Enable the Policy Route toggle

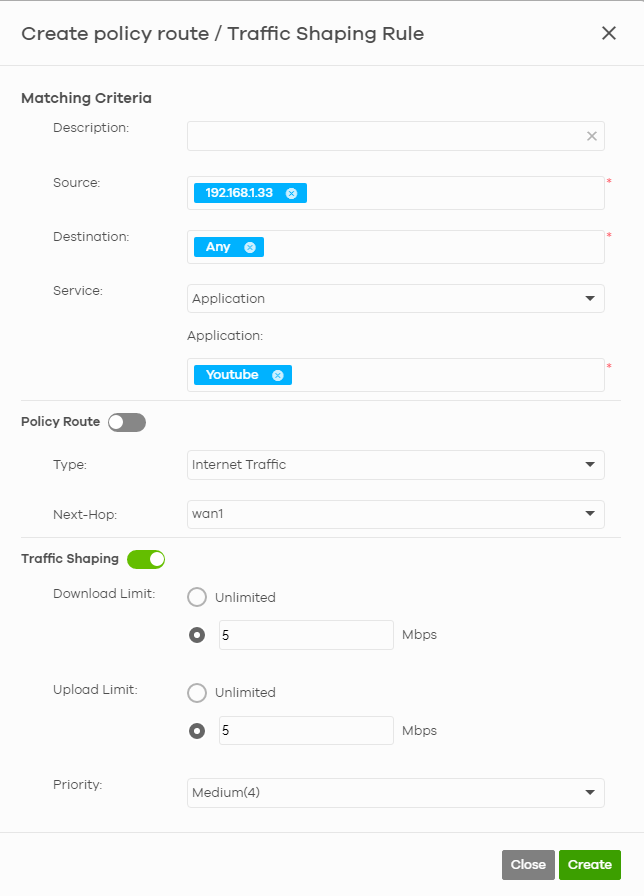click(x=126, y=422)
